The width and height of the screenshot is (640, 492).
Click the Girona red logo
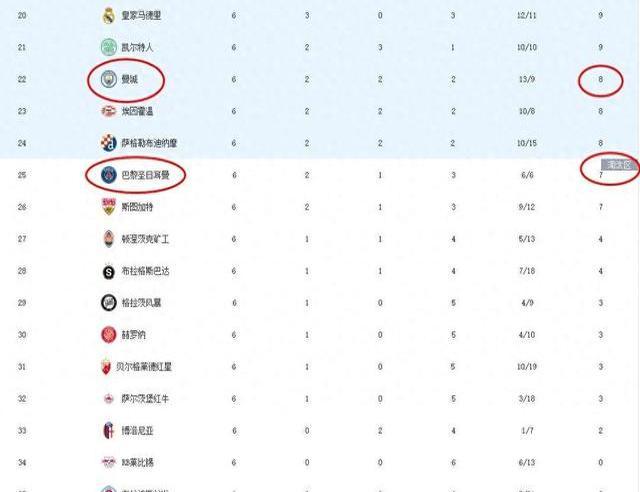point(109,334)
